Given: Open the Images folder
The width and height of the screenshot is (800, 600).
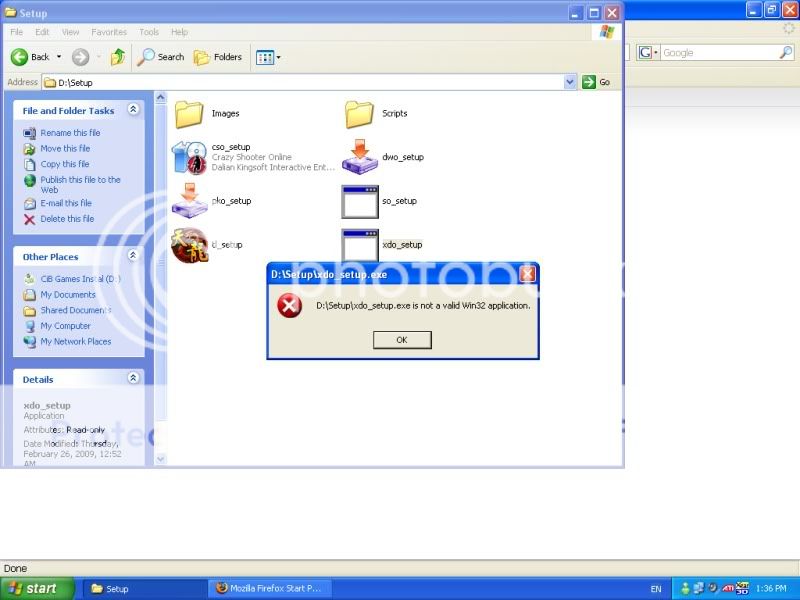Looking at the screenshot, I should pos(189,114).
